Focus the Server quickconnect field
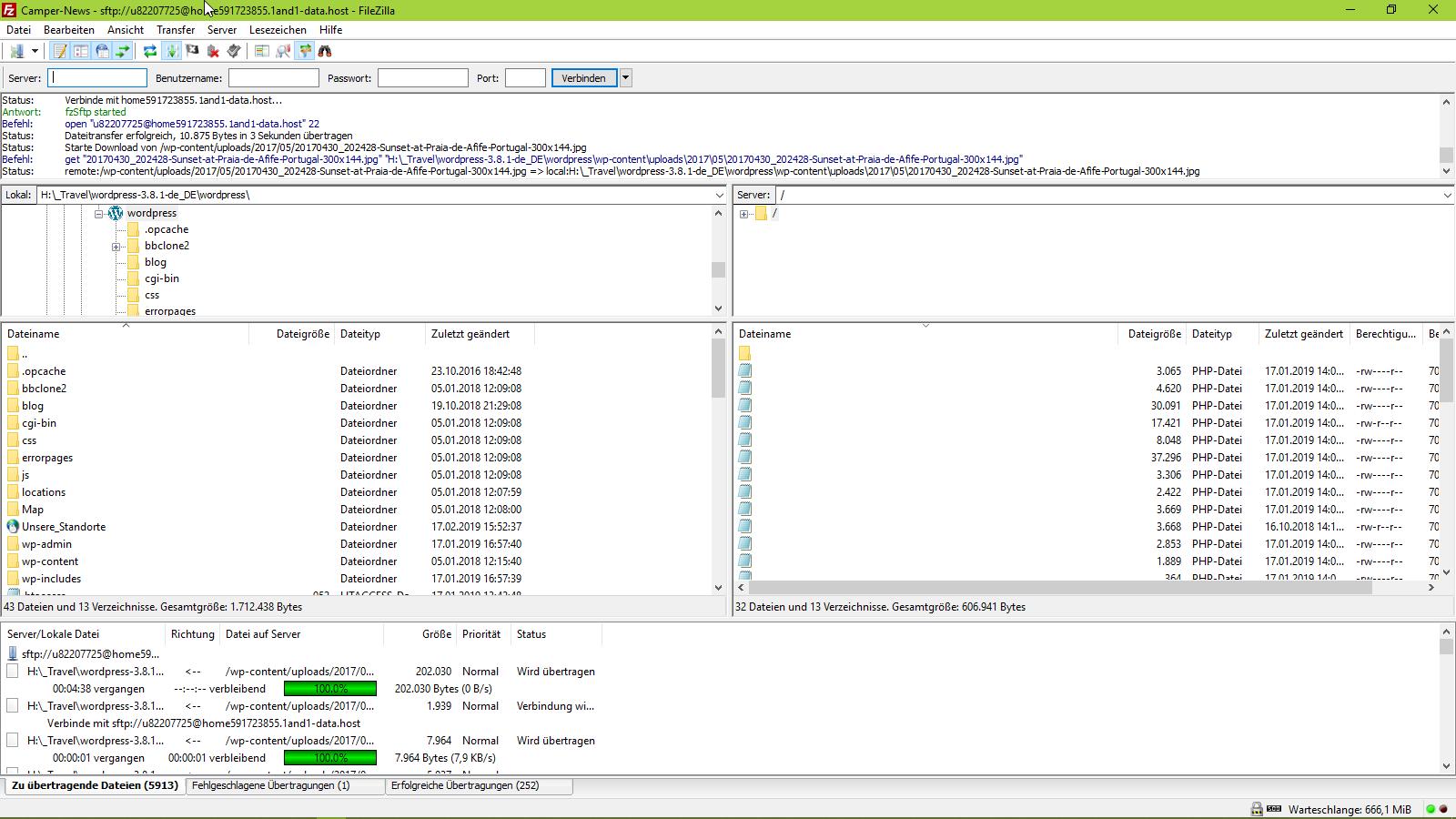The height and width of the screenshot is (819, 1456). (97, 78)
